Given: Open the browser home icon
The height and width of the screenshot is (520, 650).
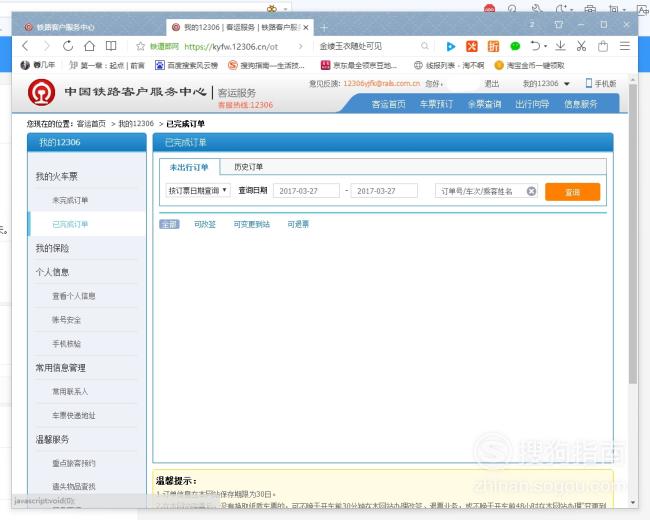Looking at the screenshot, I should (x=89, y=46).
